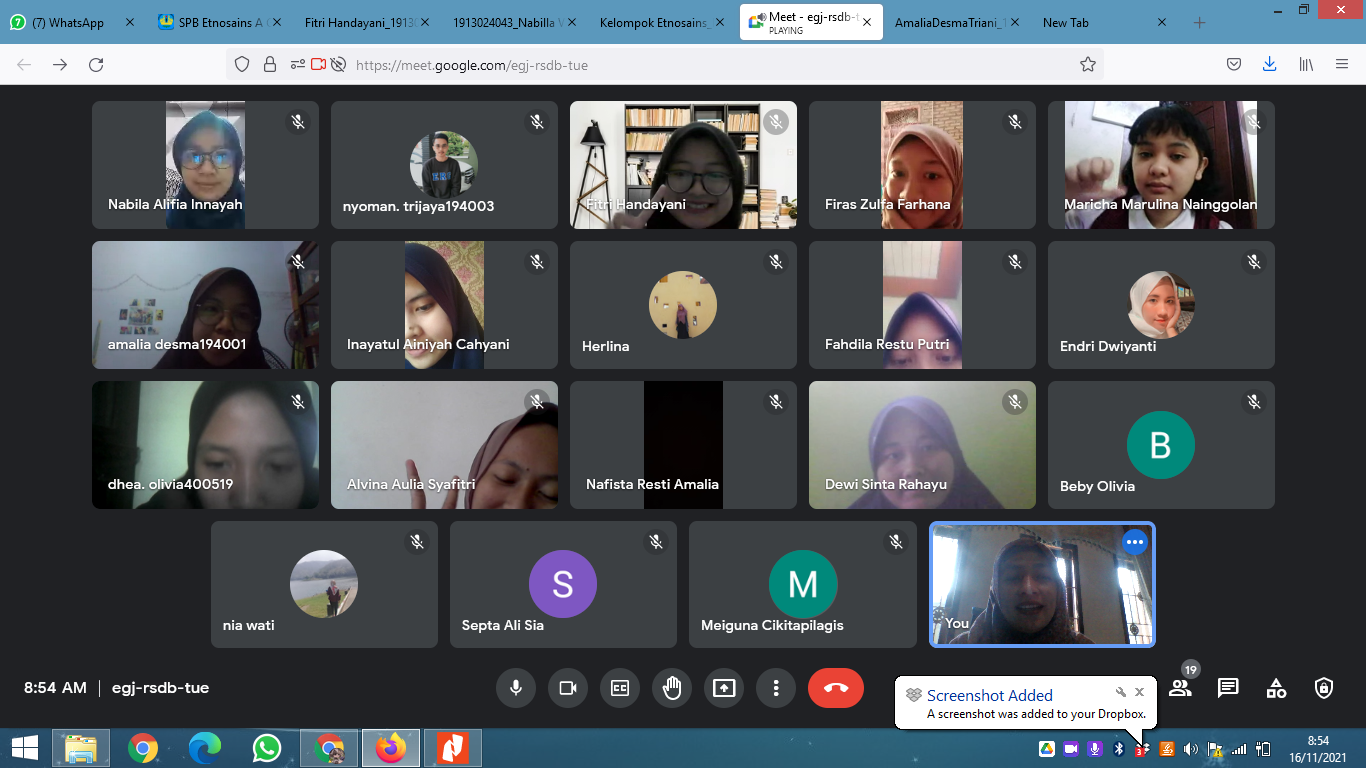Select Fitri Handayani's video tile
The image size is (1366, 768).
click(683, 165)
